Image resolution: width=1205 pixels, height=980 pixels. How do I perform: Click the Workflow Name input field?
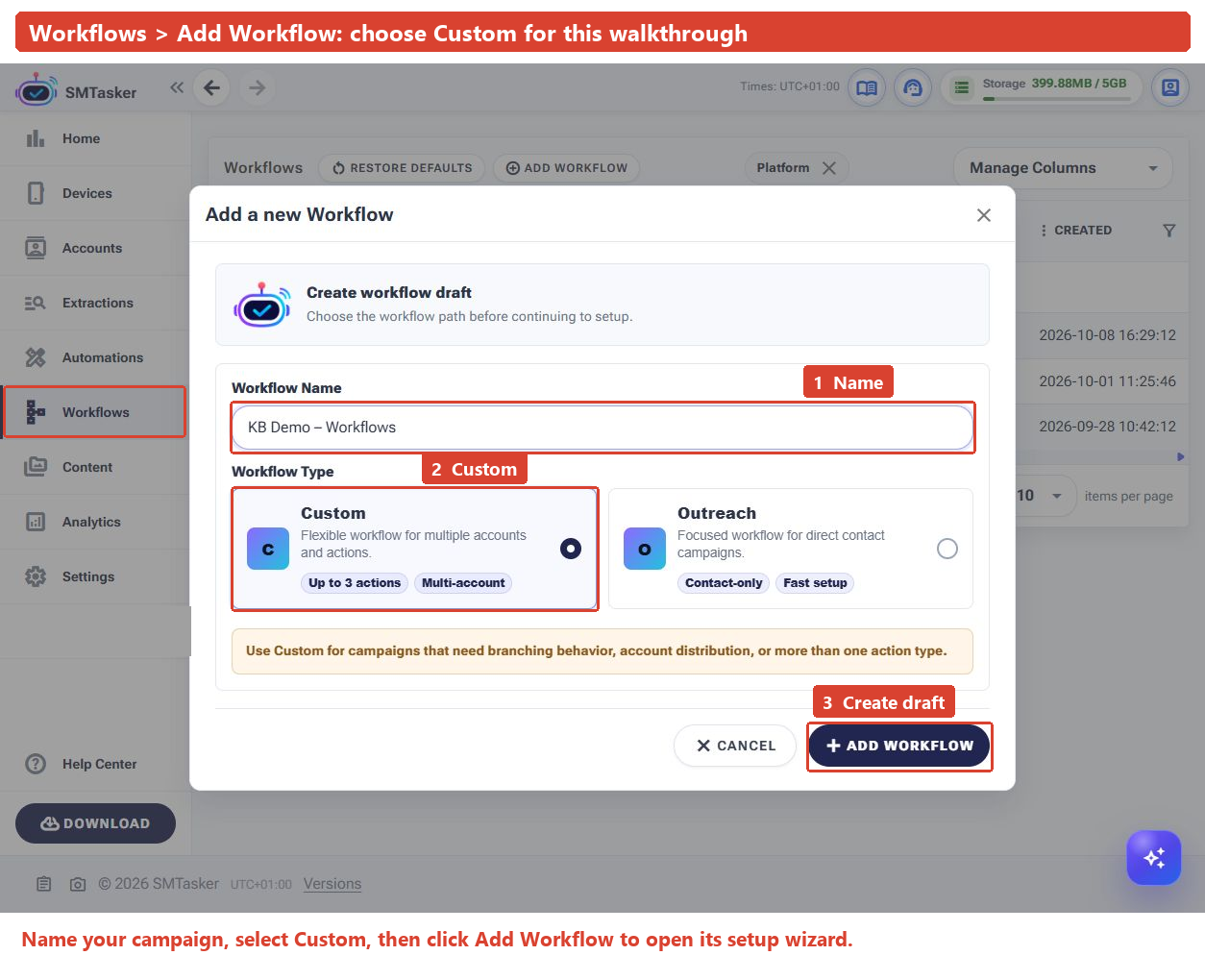pyautogui.click(x=602, y=428)
